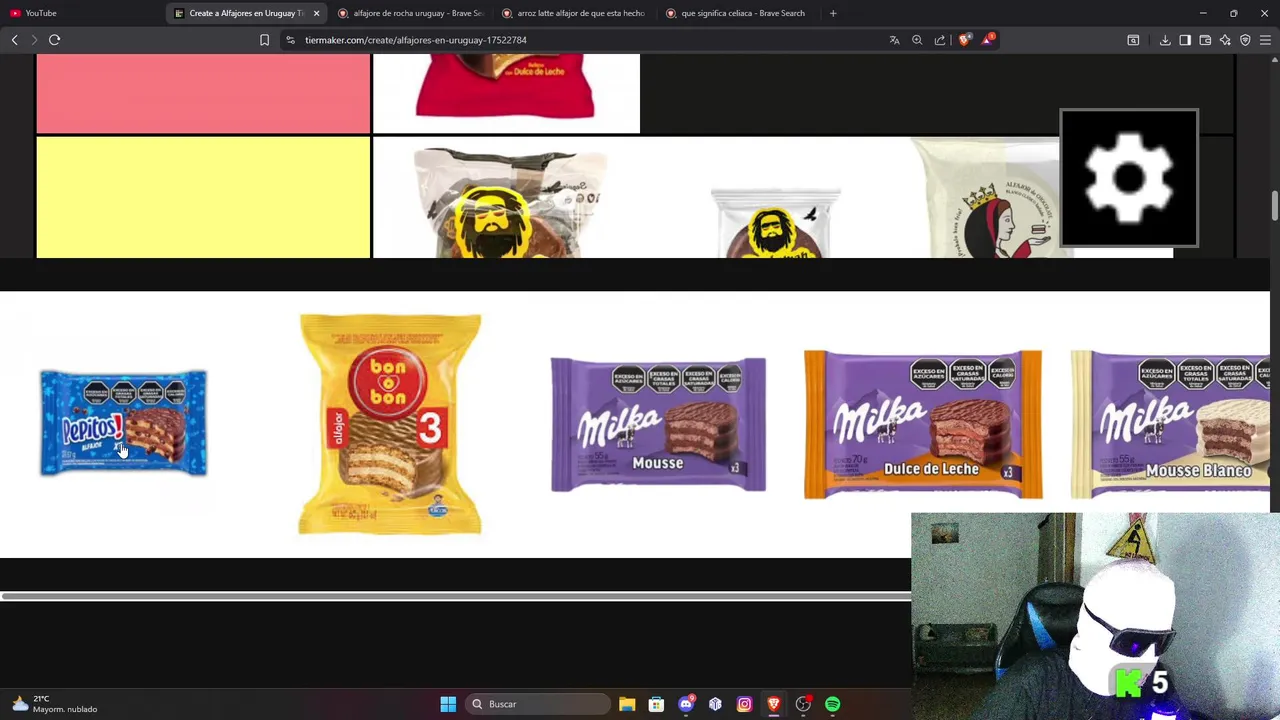Screen dimensions: 1280x720
Task: Open Brave Shields lion icon
Action: click(x=964, y=40)
